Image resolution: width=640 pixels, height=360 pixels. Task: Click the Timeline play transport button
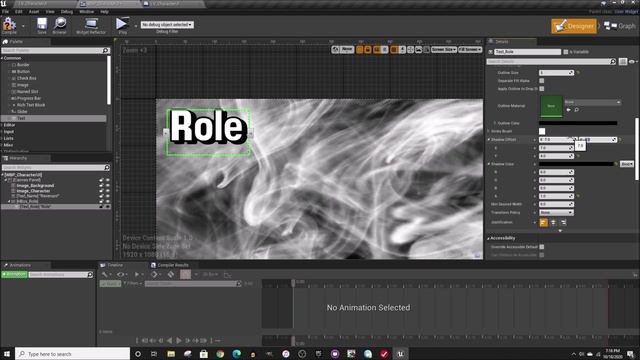(178, 340)
